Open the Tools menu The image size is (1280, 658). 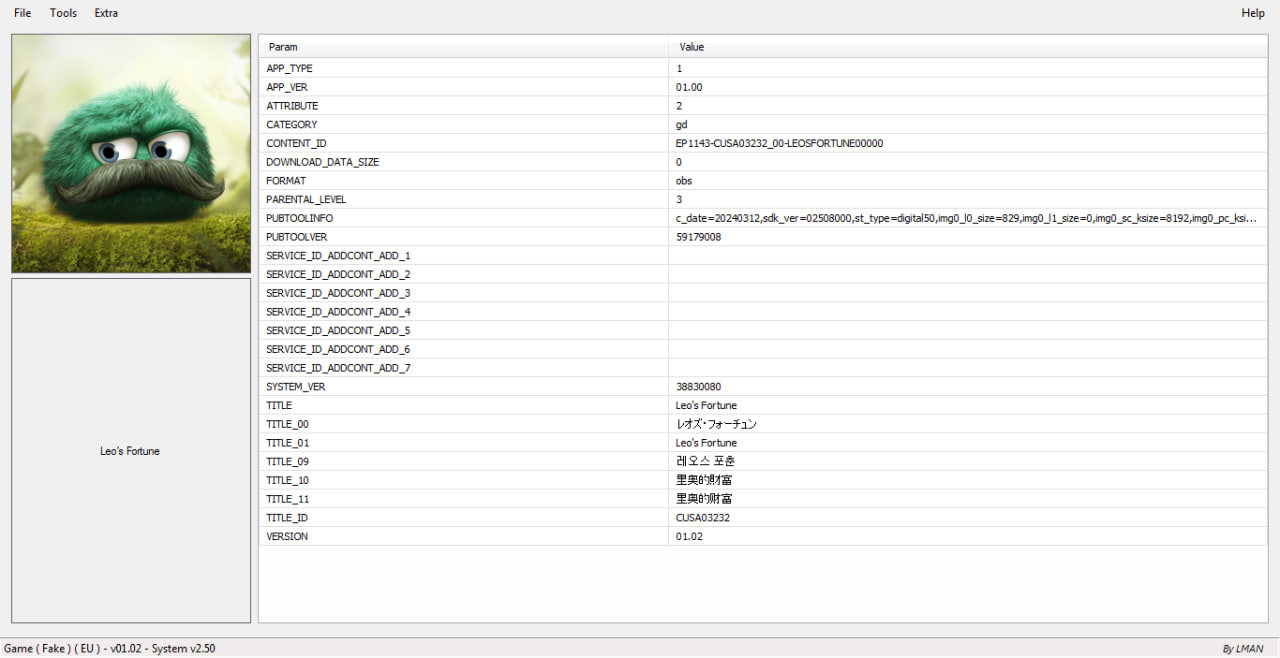pos(63,13)
